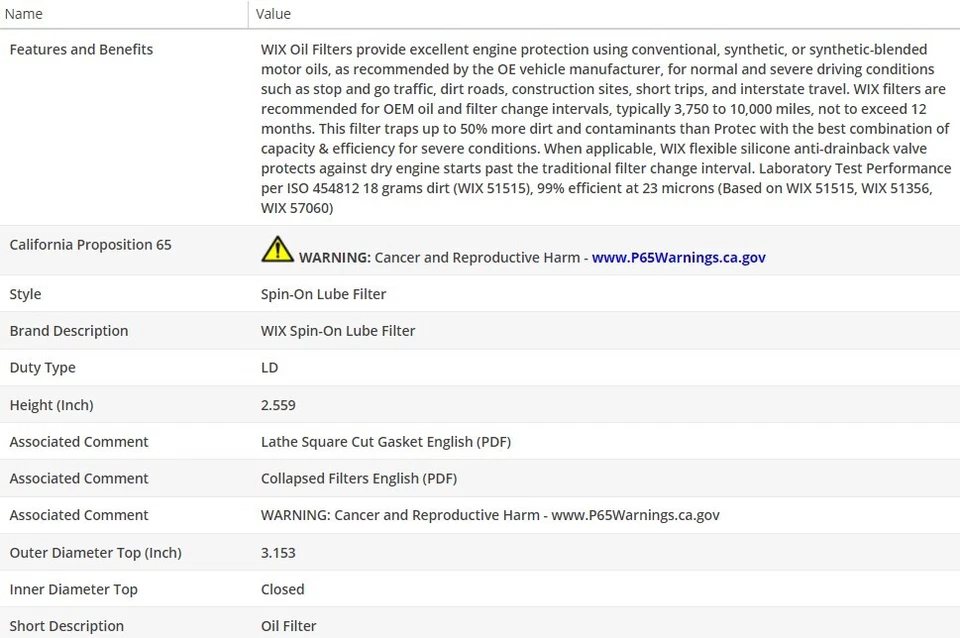Click the Brand Description label
Viewport: 960px width, 638px height.
click(69, 331)
